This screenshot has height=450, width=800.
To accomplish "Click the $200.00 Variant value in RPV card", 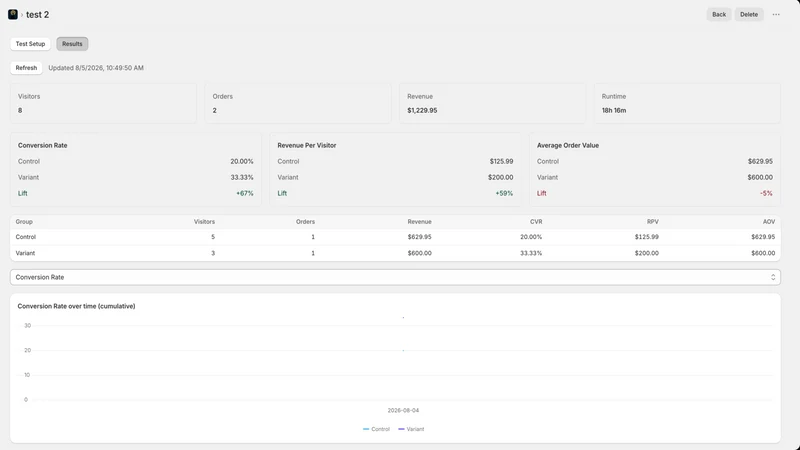I will (x=501, y=178).
